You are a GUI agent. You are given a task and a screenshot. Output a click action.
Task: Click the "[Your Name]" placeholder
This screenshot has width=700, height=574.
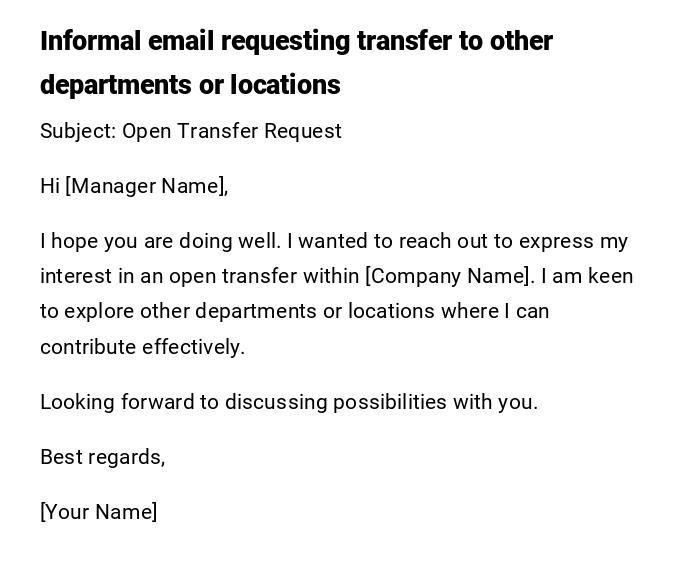[x=99, y=512]
